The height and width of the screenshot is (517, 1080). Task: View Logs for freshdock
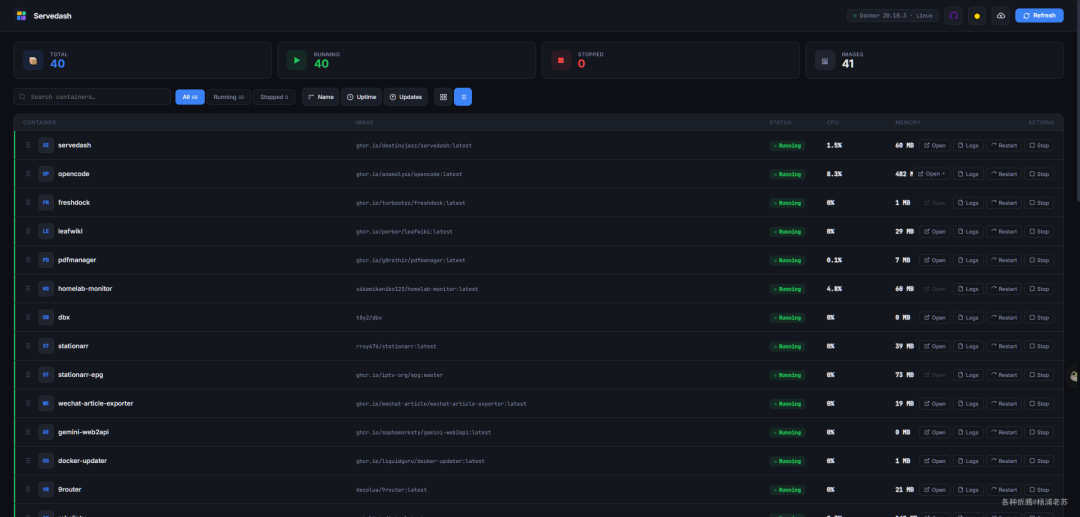click(968, 203)
